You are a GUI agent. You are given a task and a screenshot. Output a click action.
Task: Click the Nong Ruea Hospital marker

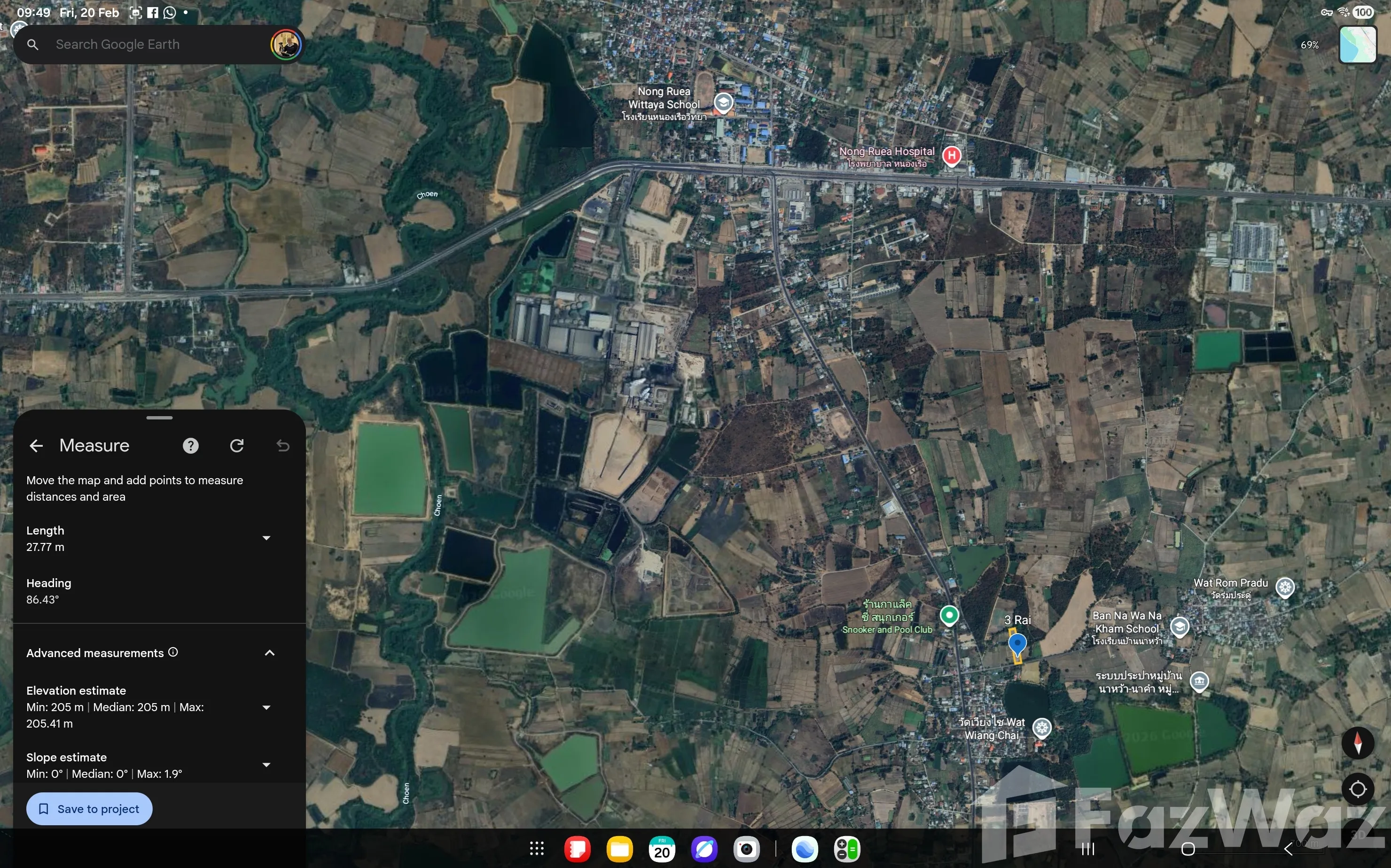point(952,155)
